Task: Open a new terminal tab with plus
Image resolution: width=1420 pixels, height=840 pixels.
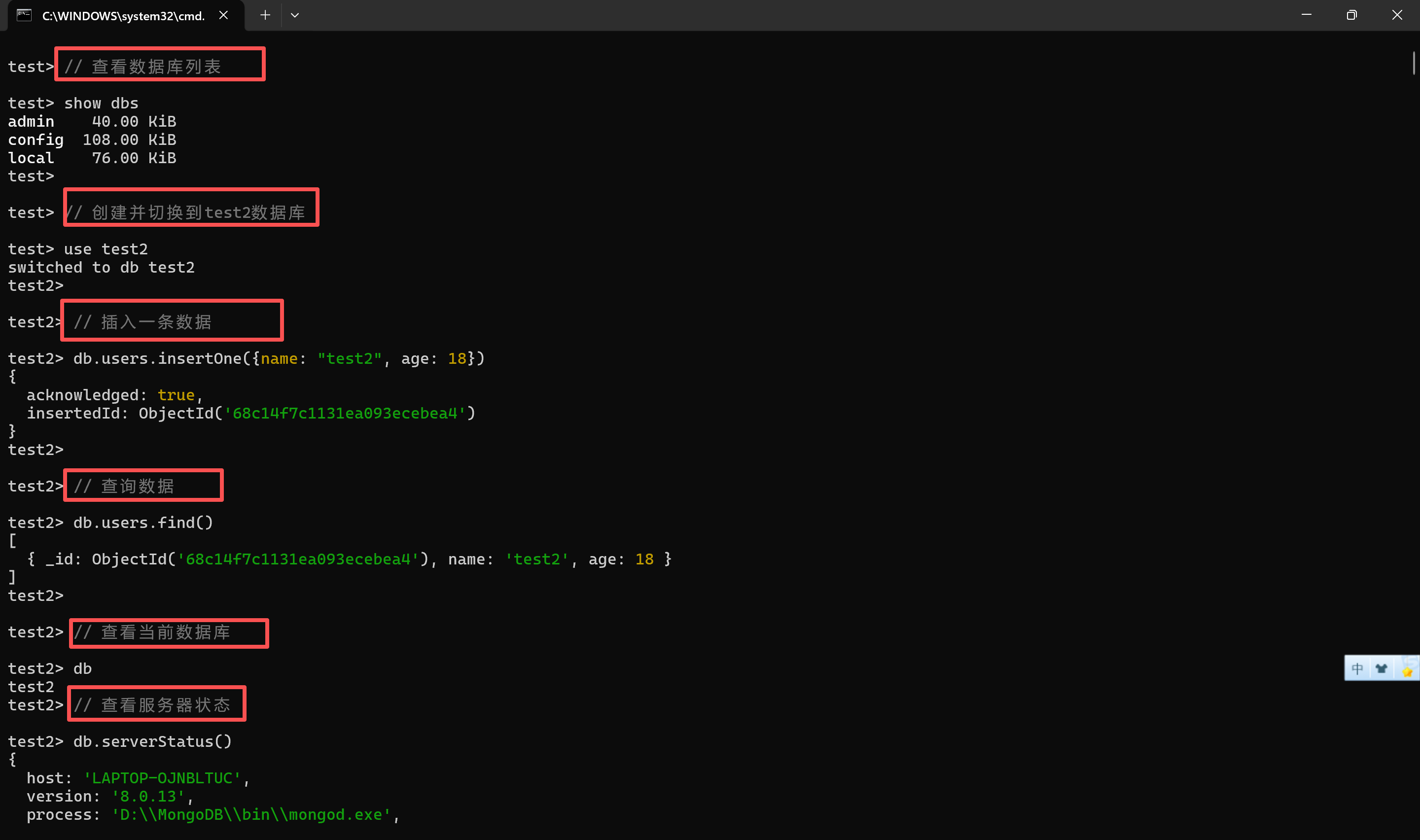Action: click(265, 15)
